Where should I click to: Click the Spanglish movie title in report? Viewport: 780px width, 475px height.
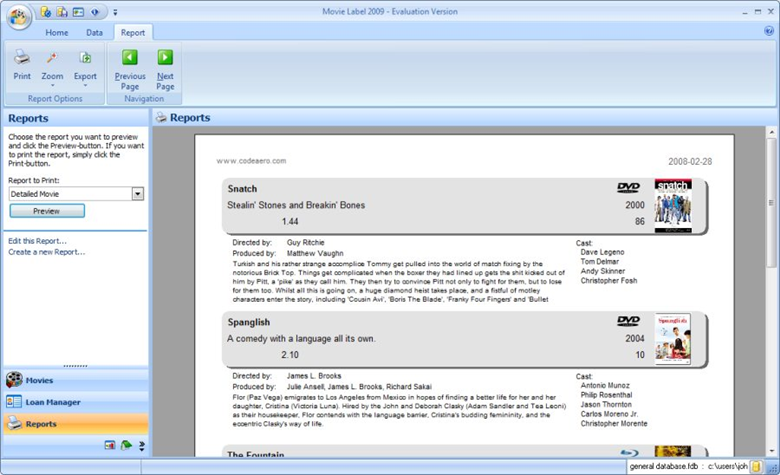tap(249, 322)
